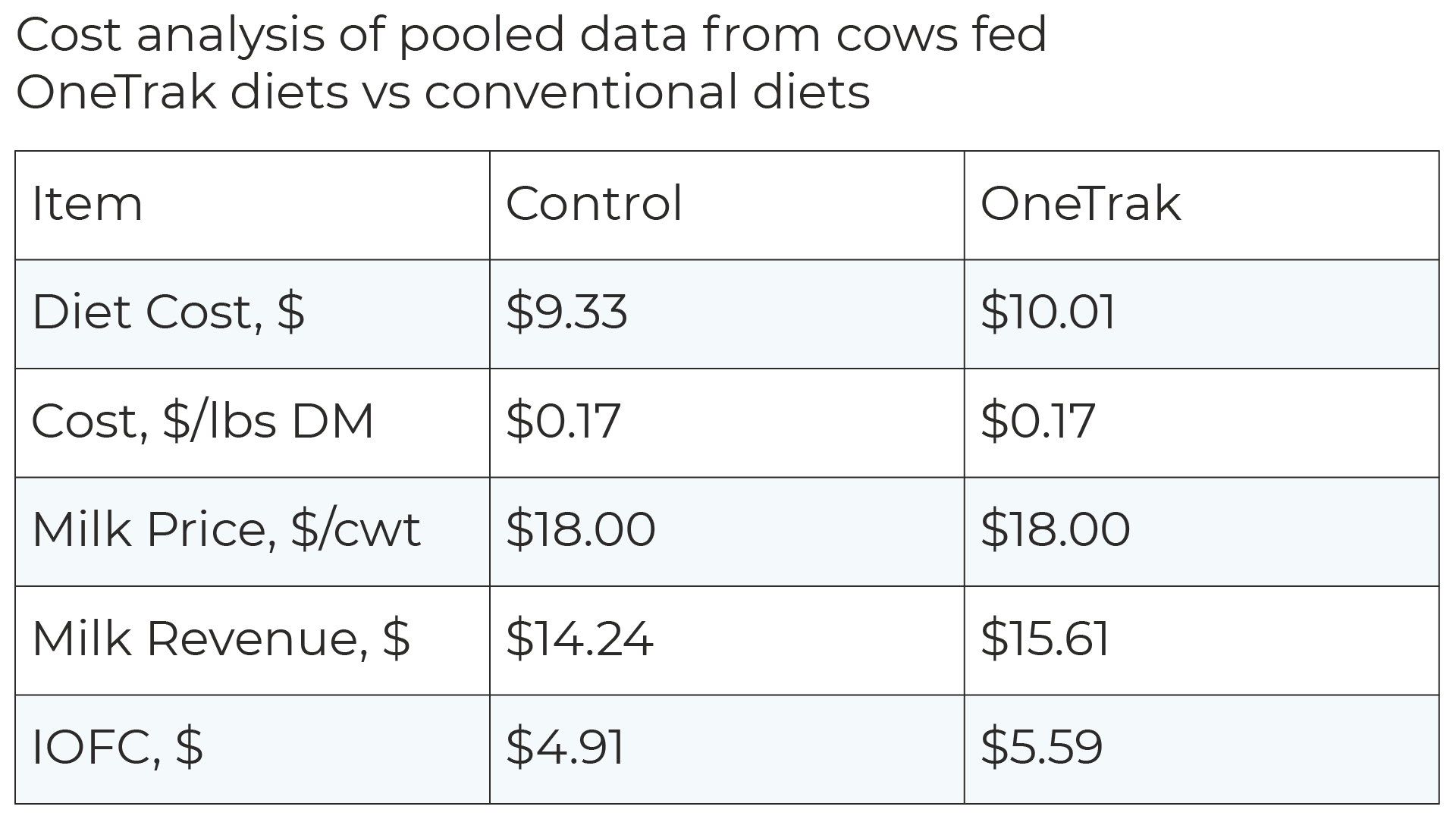This screenshot has height=819, width=1456.
Task: Click the 'OneTrak diets vs conventional diets' title line
Action: (x=443, y=93)
